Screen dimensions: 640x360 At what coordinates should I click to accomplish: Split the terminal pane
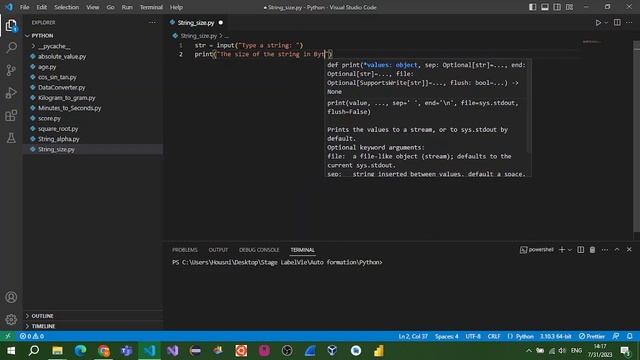[x=580, y=250]
